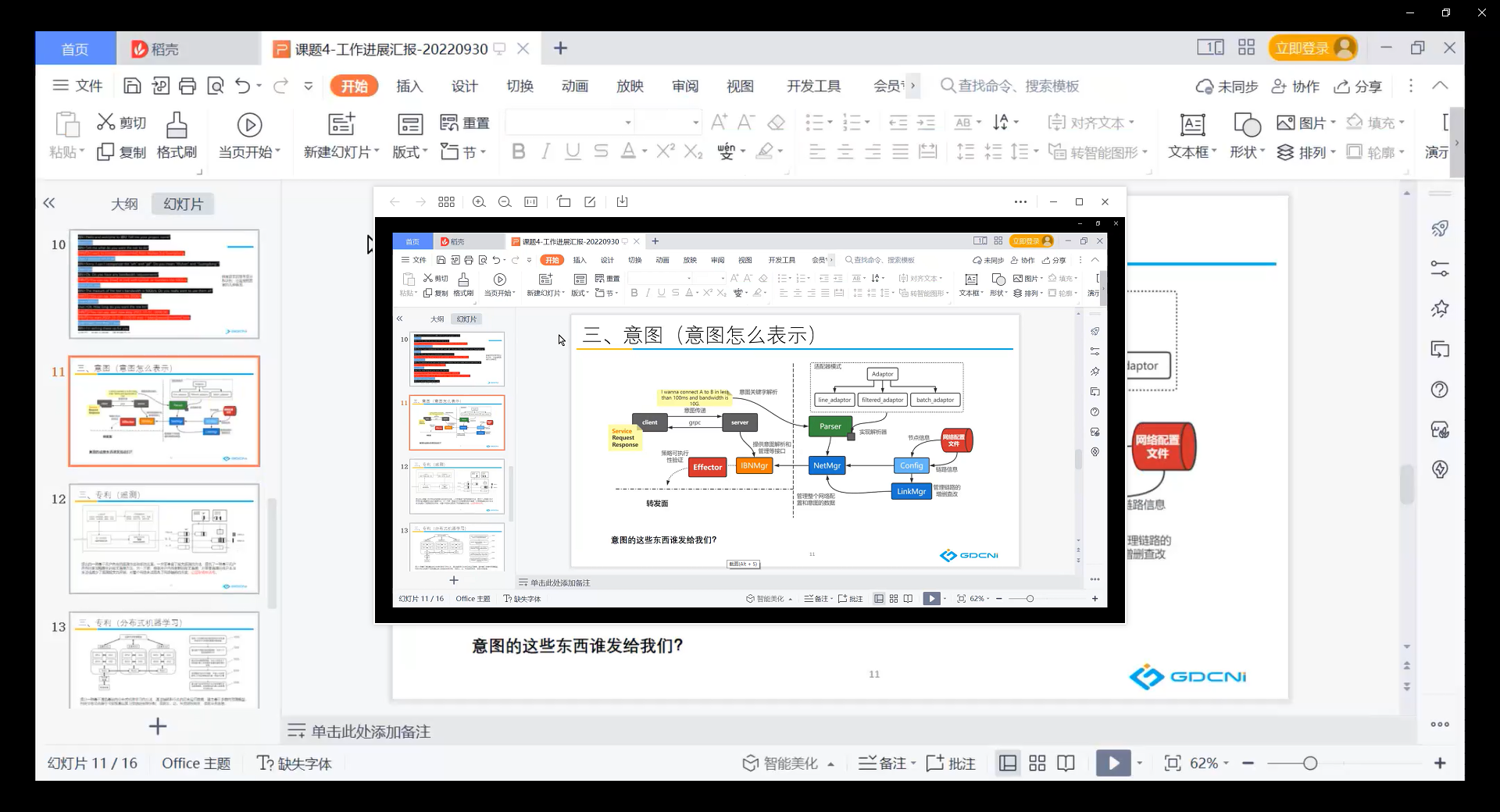Switch to 审阅 ribbon tab
The width and height of the screenshot is (1500, 812).
pyautogui.click(x=685, y=86)
